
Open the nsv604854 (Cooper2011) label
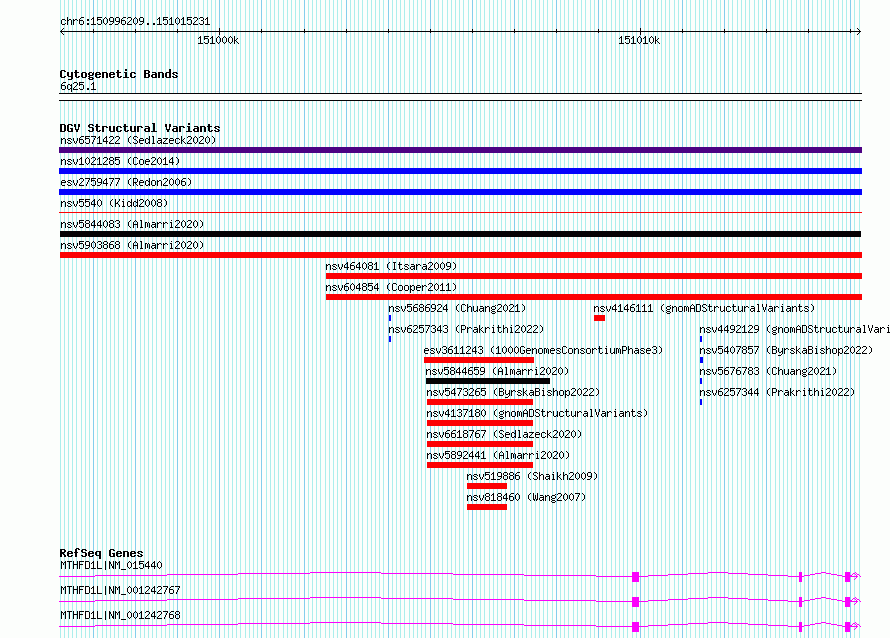tap(391, 287)
